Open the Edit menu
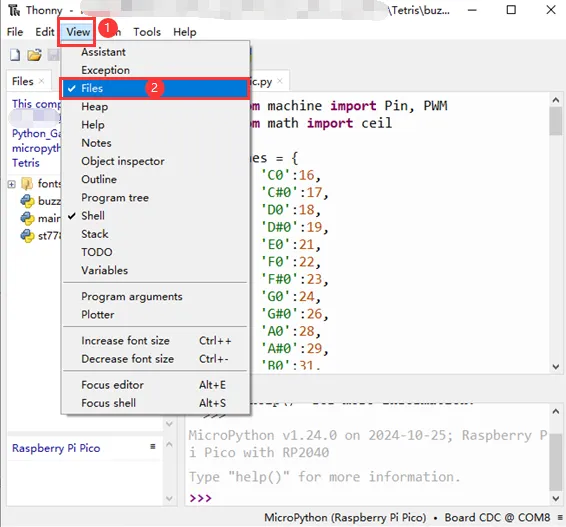Image resolution: width=566 pixels, height=527 pixels. pyautogui.click(x=45, y=32)
